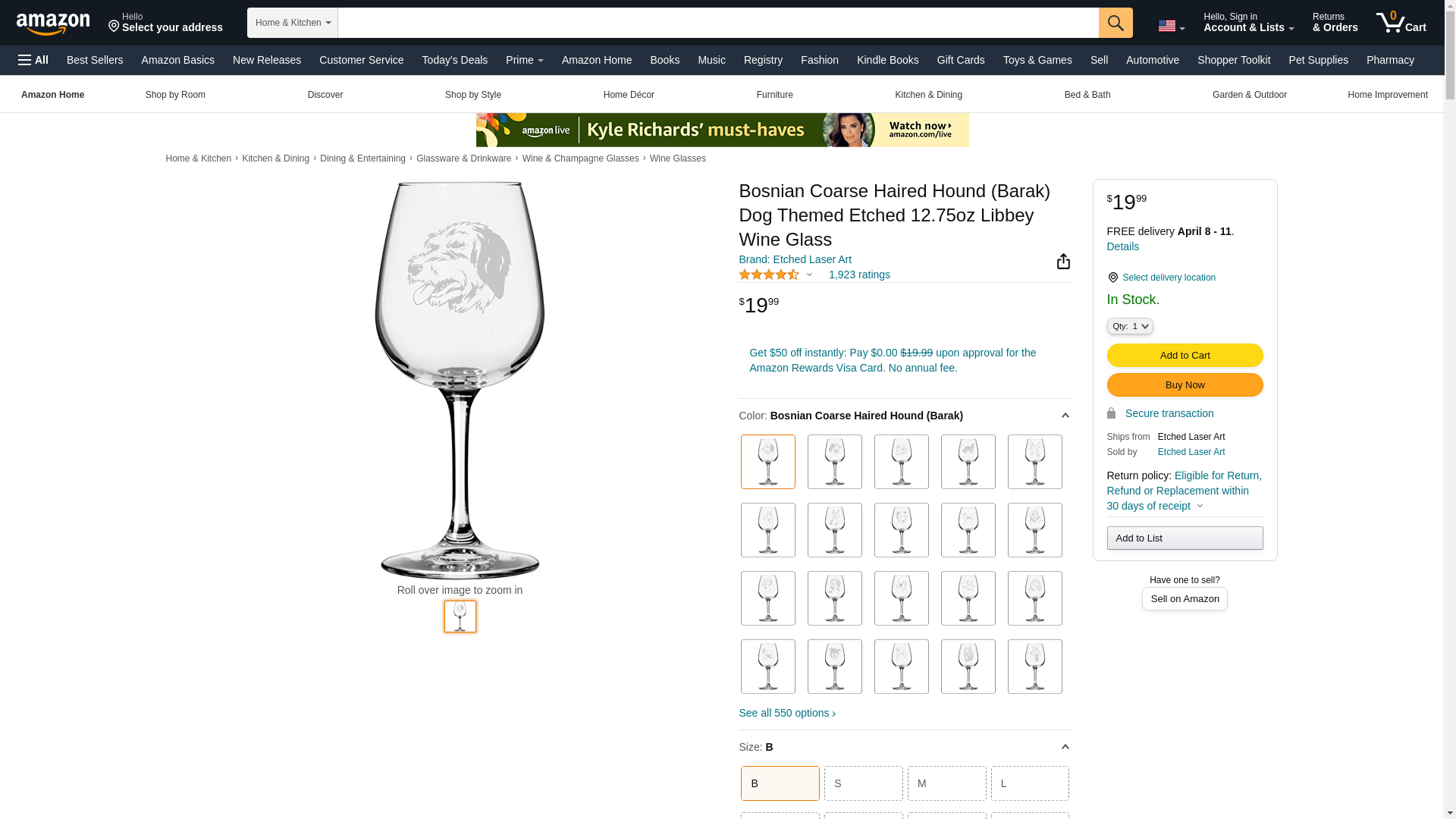
Task: Click See all 550 options link
Action: [x=787, y=713]
